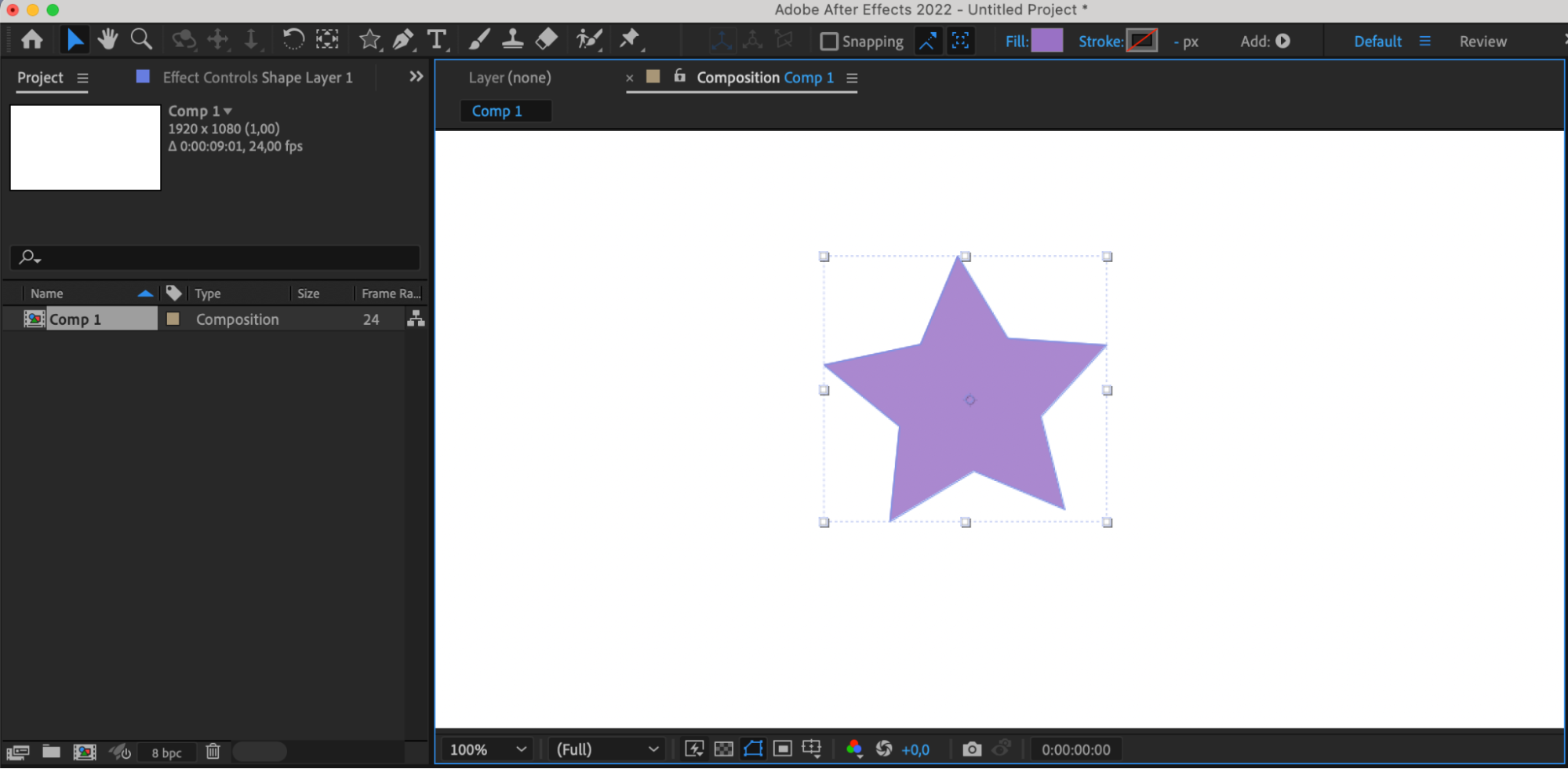The height and width of the screenshot is (769, 1568).
Task: Open the Stroke options link
Action: click(1101, 42)
